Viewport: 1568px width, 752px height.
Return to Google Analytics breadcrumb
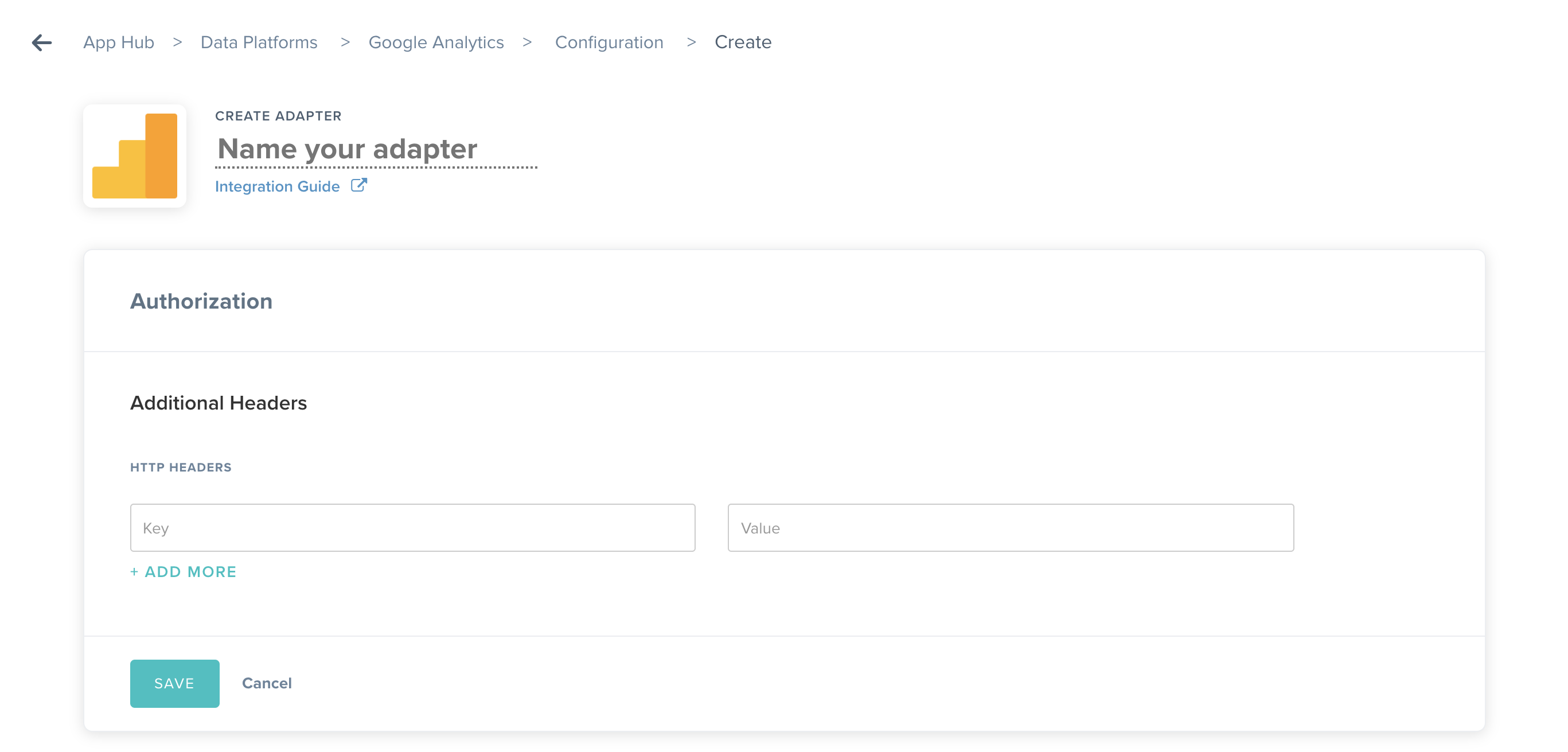coord(436,42)
